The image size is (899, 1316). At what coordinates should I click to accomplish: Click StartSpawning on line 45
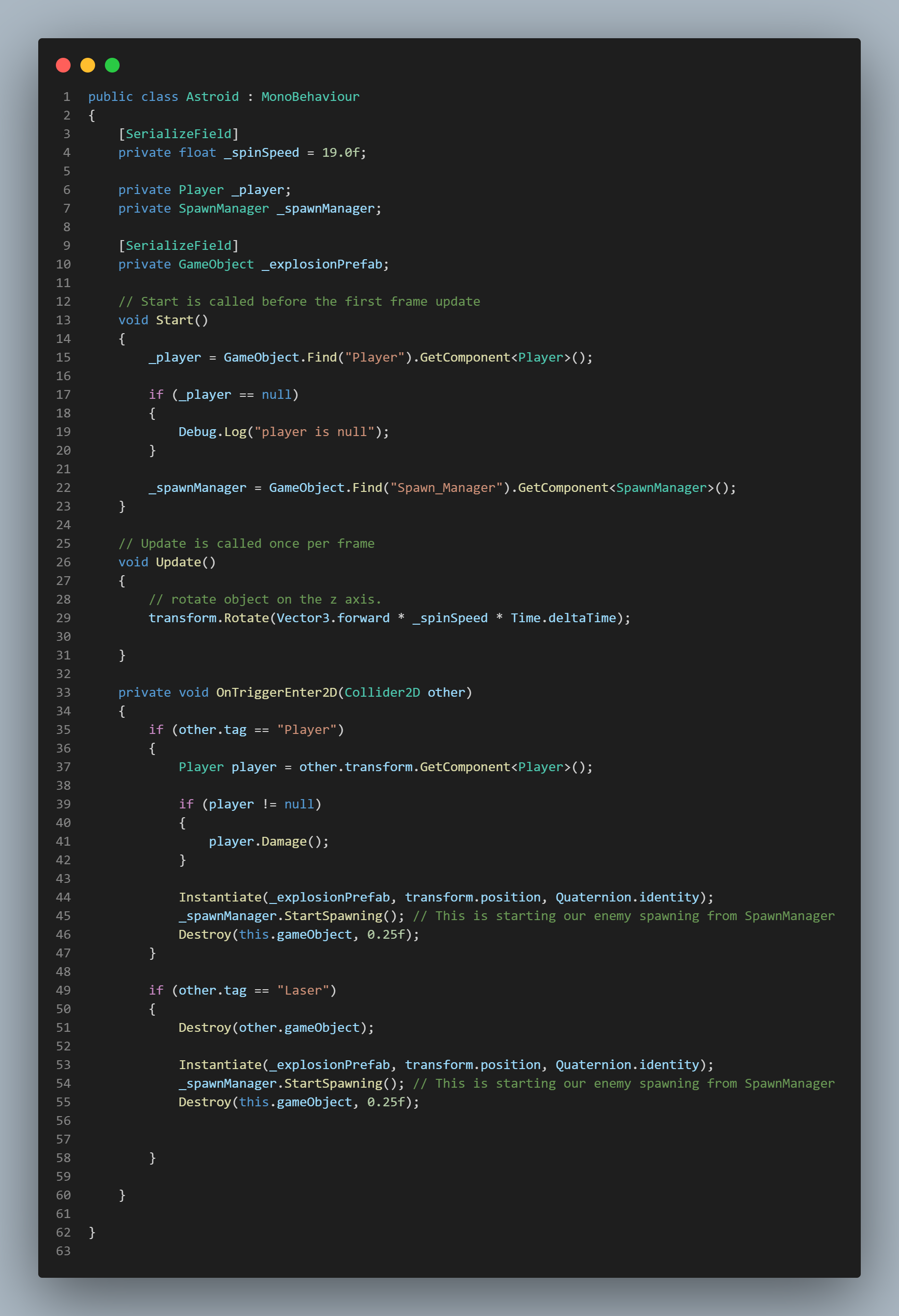click(x=333, y=916)
